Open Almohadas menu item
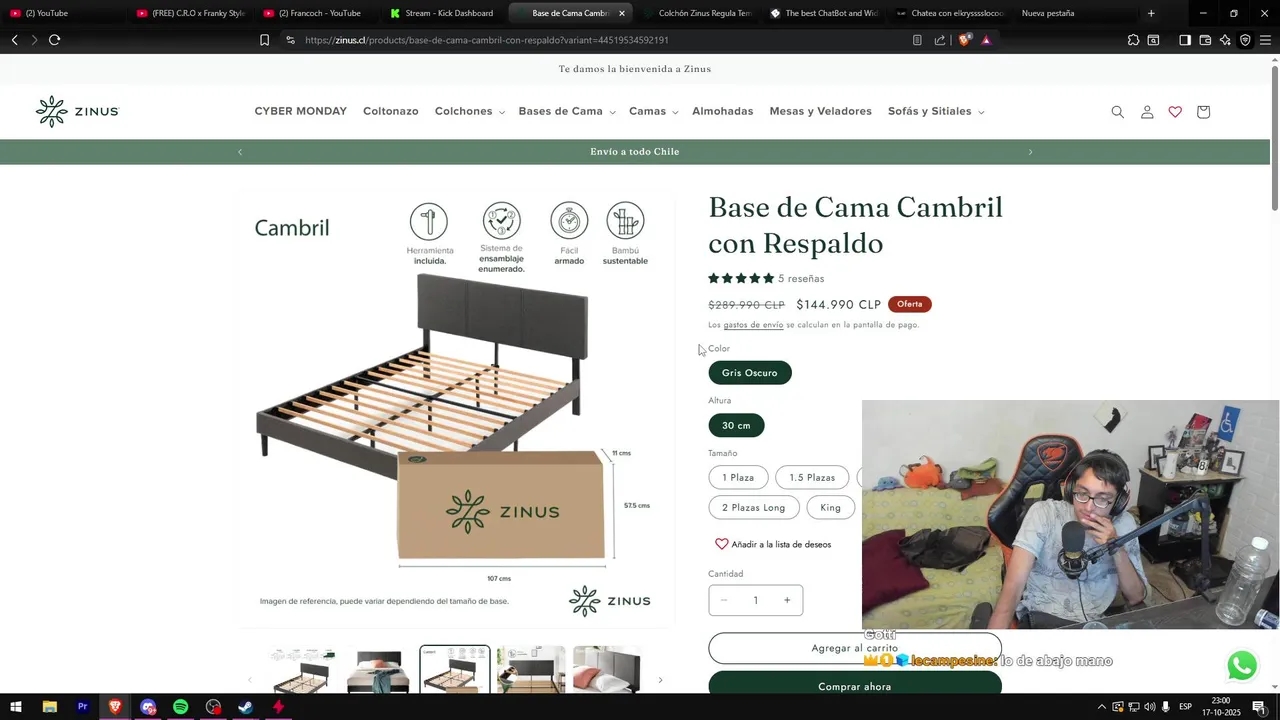The height and width of the screenshot is (720, 1280). [x=723, y=111]
